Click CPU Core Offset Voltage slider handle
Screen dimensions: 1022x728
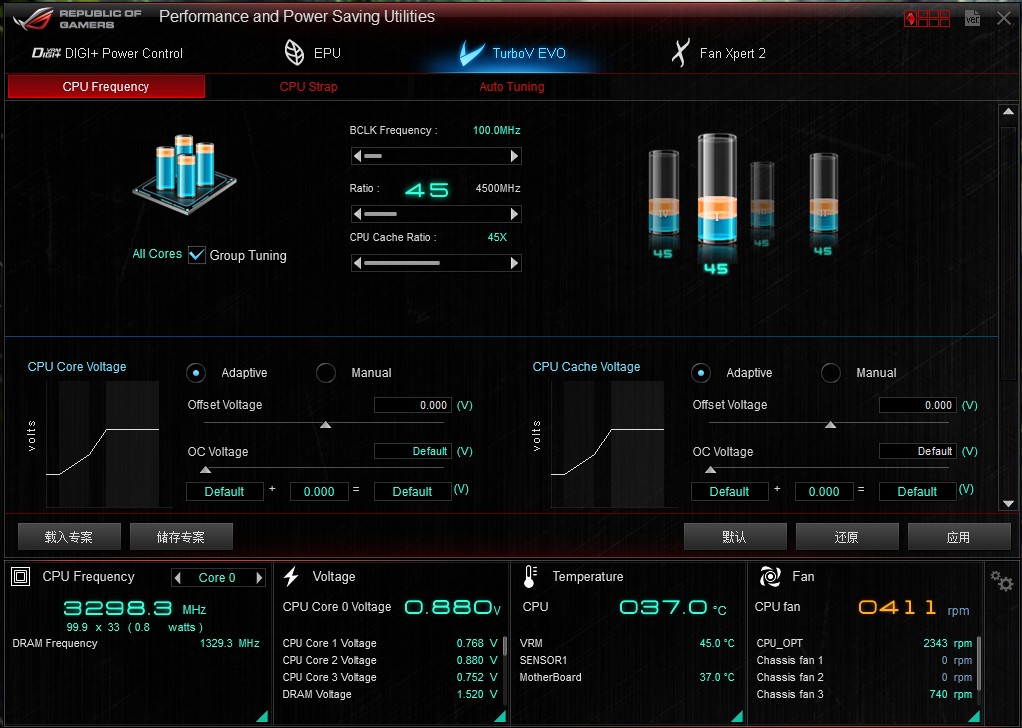click(326, 424)
